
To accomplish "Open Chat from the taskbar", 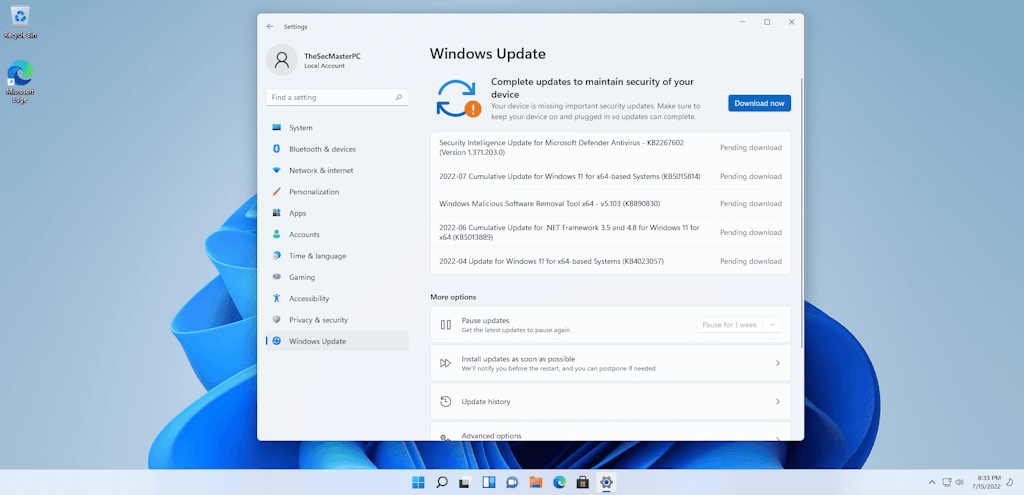I will click(x=512, y=483).
